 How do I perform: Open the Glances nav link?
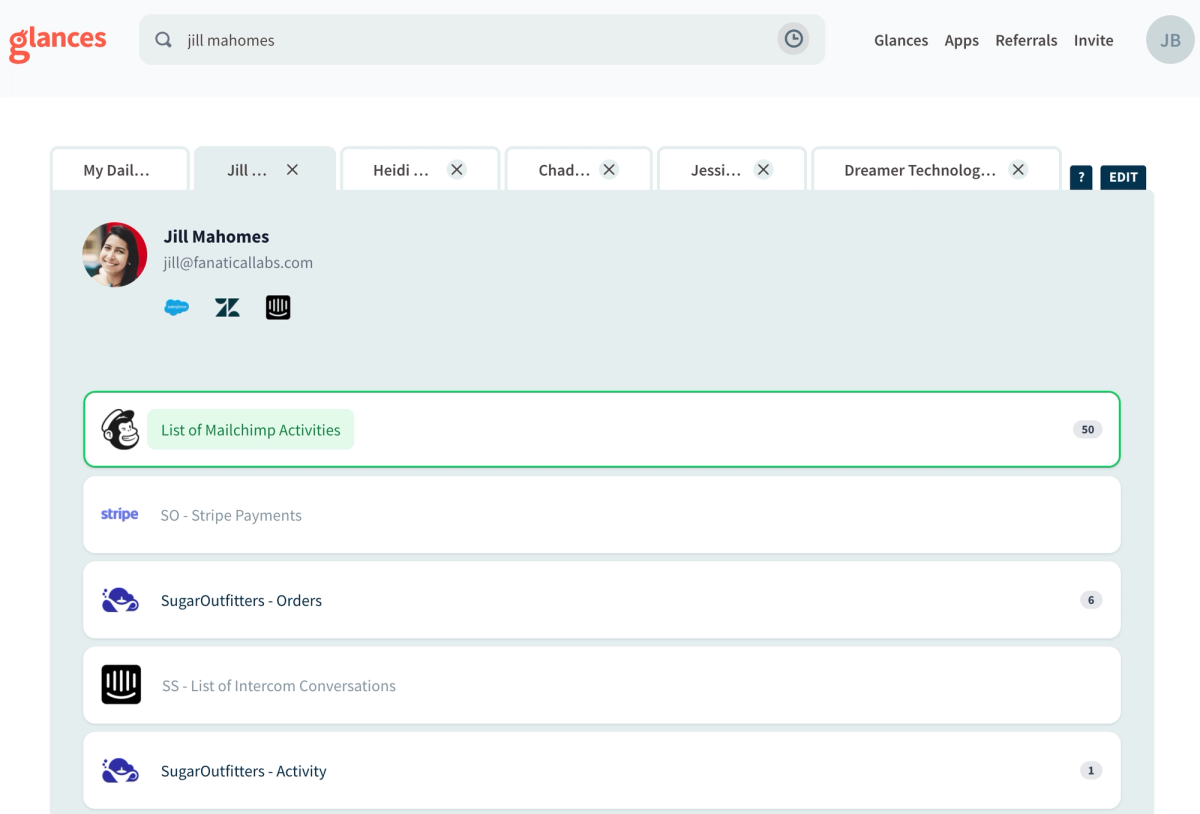tap(901, 40)
